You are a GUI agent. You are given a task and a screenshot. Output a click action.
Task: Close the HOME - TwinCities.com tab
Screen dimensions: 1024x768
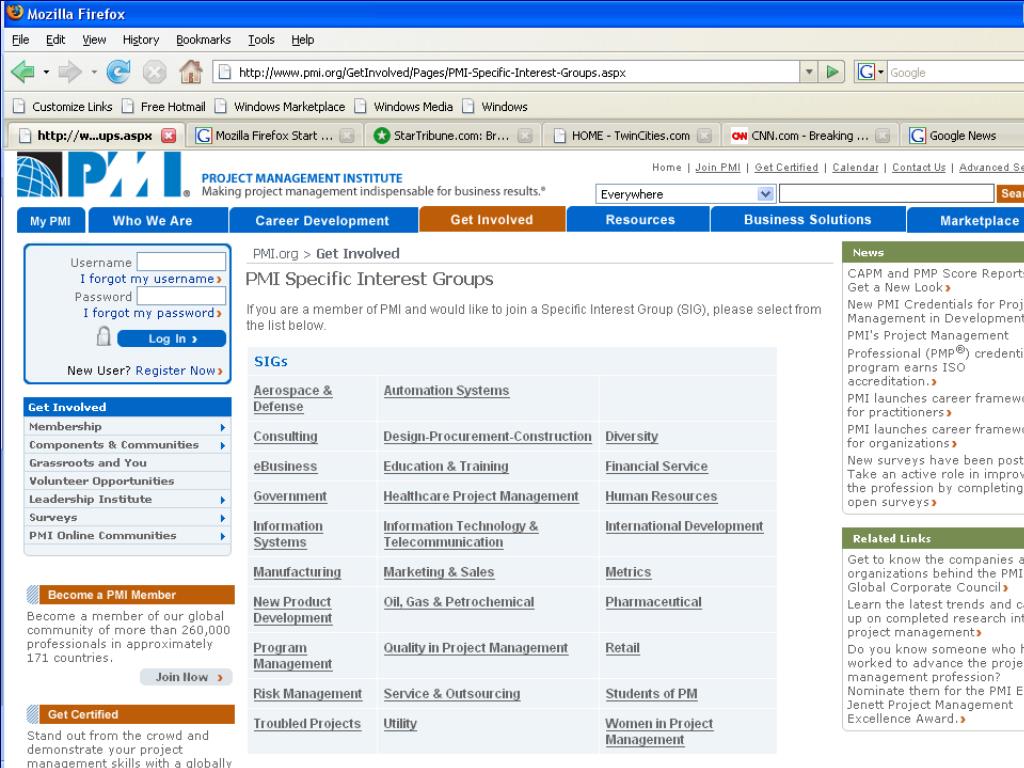[704, 135]
